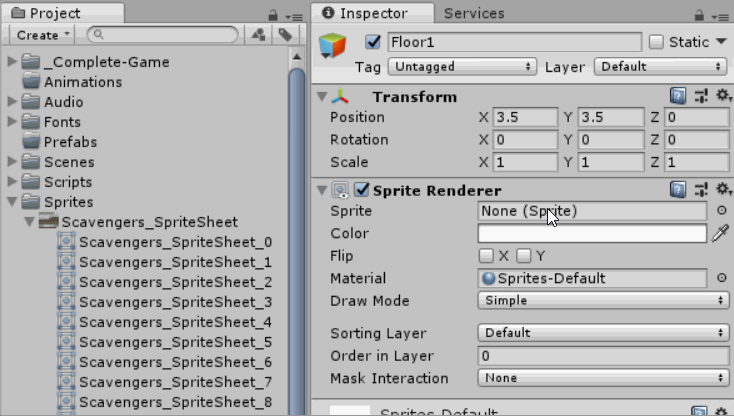Open the Static dropdown arrow
Image resolution: width=734 pixels, height=416 pixels.
pyautogui.click(x=721, y=42)
